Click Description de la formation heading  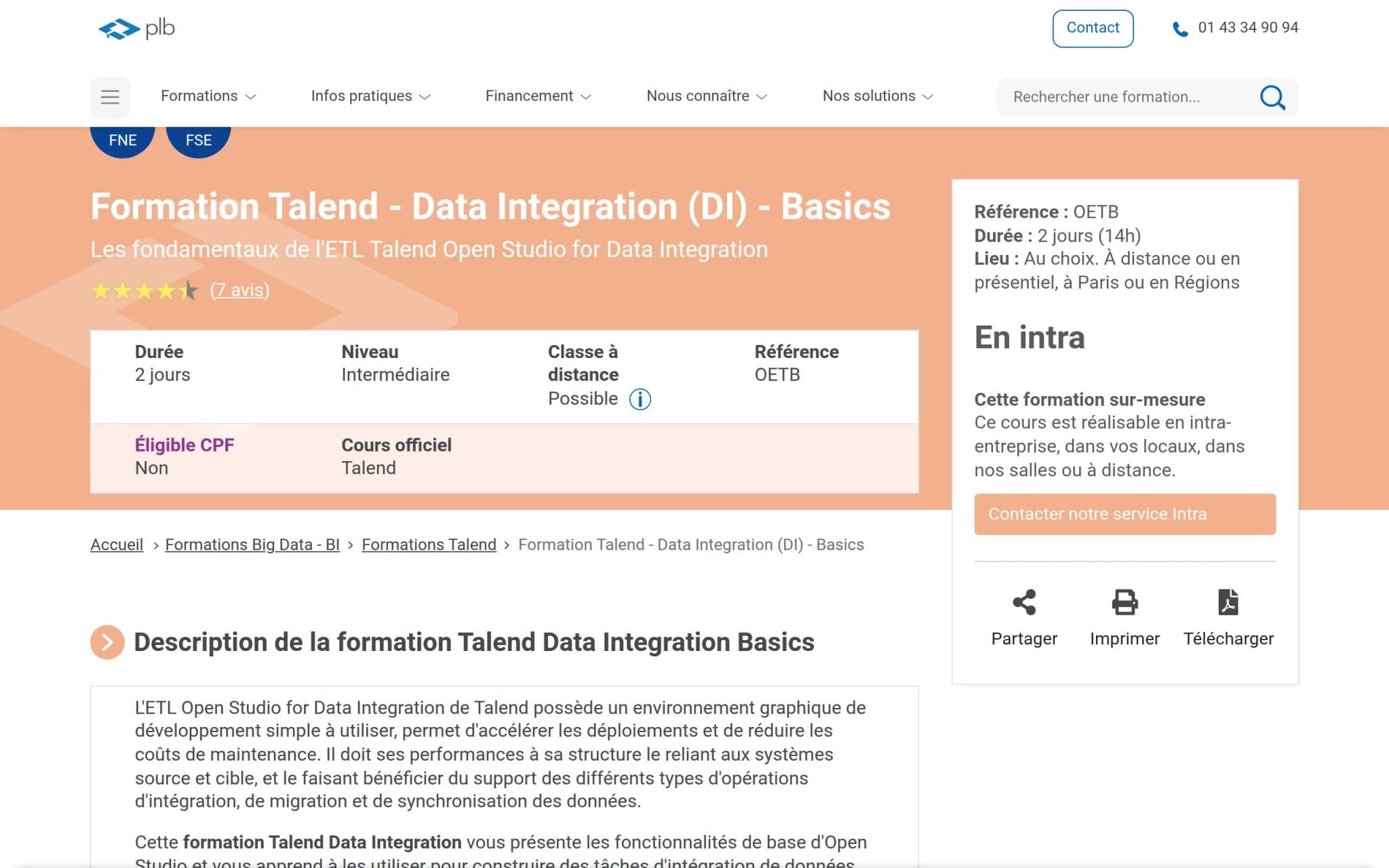pos(473,642)
